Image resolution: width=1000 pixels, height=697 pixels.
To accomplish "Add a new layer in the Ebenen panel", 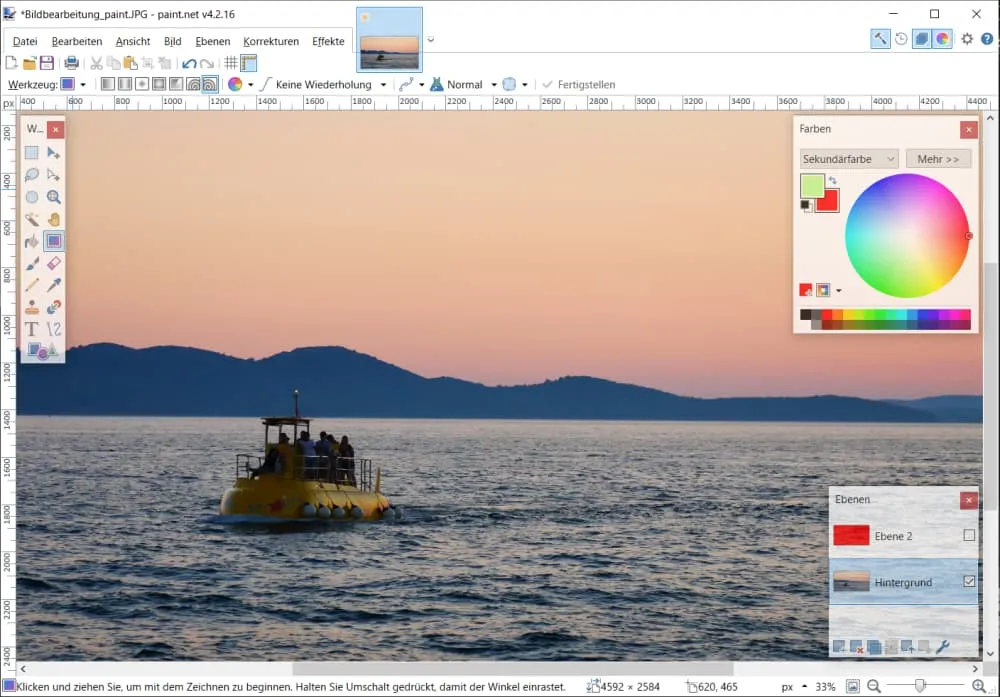I will 838,648.
